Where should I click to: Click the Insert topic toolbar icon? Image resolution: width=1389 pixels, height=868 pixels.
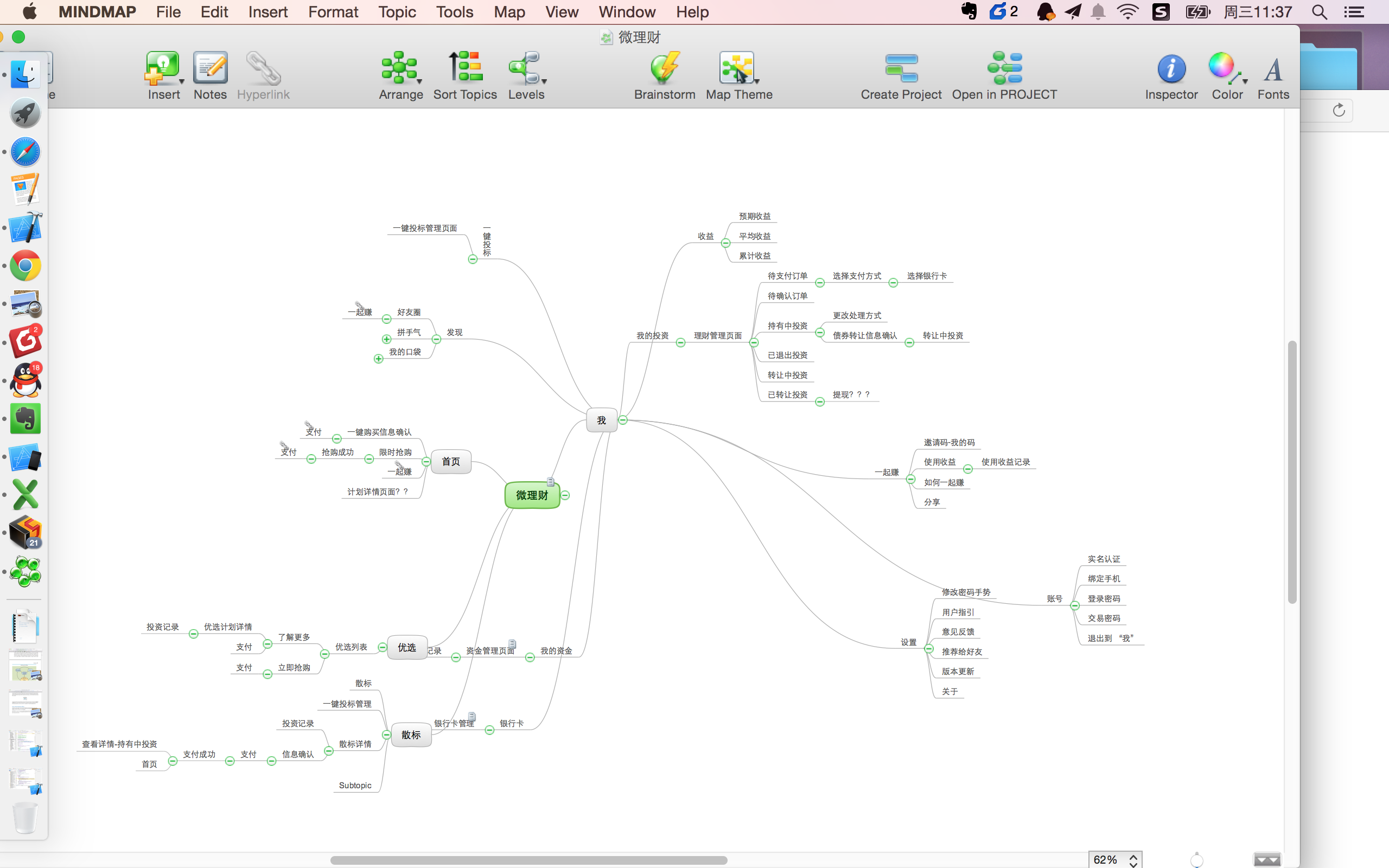pos(163,68)
